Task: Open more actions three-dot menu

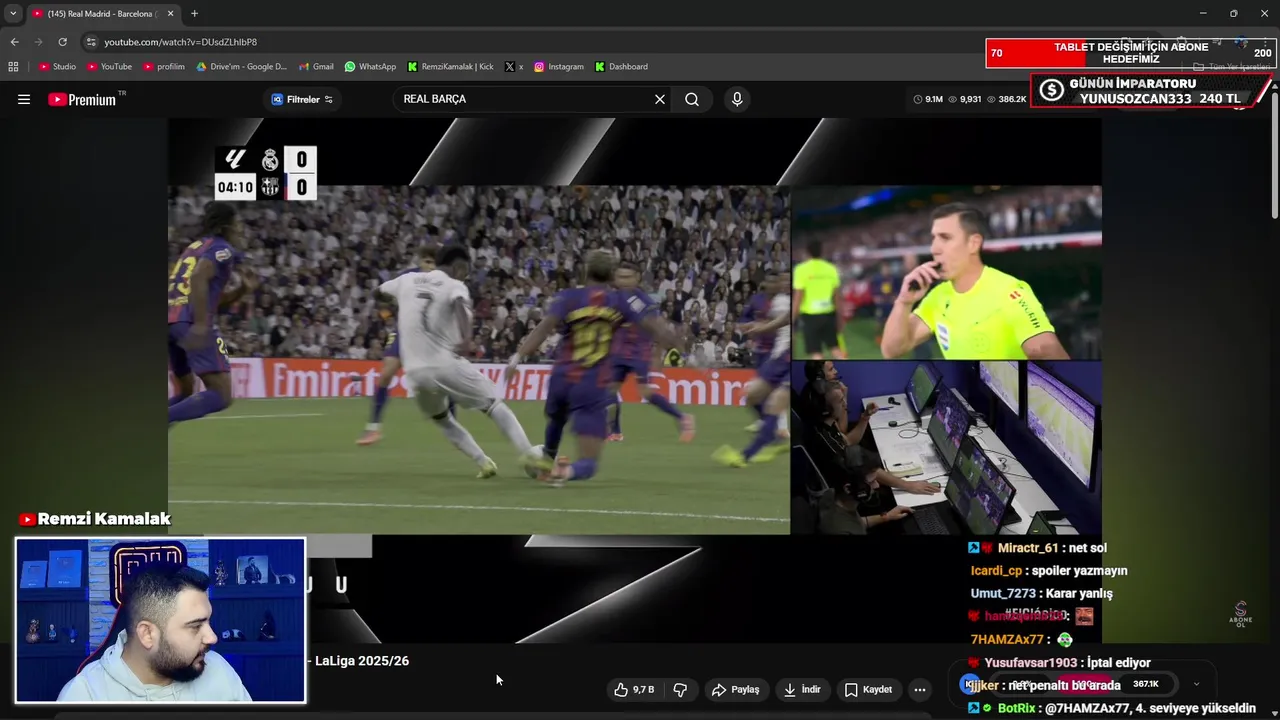Action: (920, 690)
